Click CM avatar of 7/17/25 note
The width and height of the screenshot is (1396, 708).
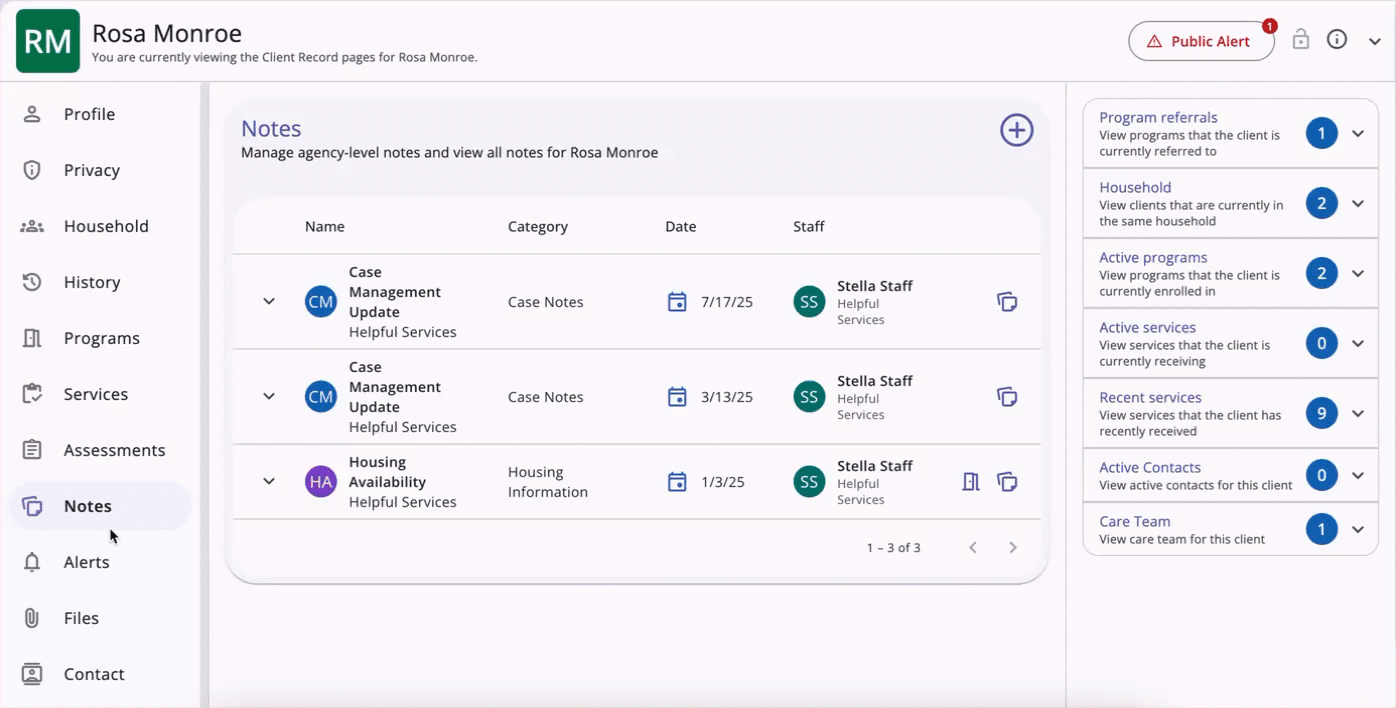pos(321,301)
